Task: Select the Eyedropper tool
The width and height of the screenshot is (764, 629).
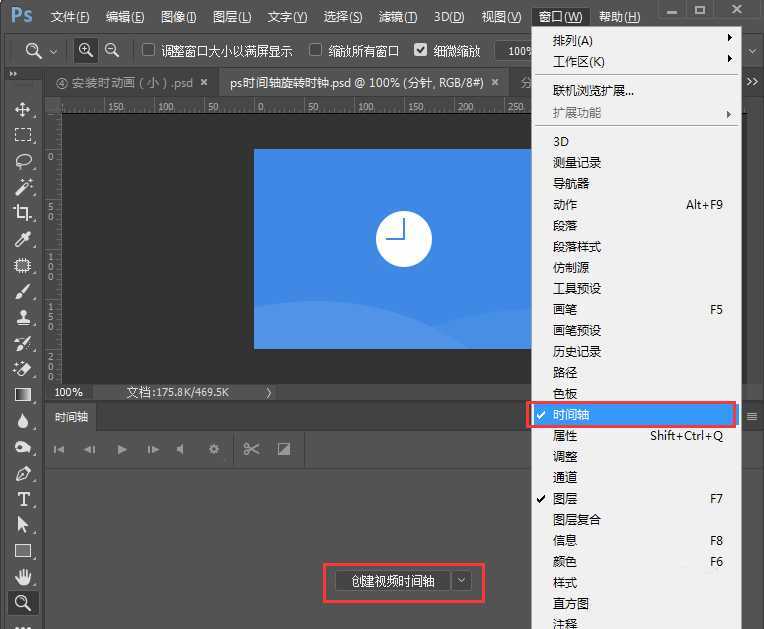Action: click(22, 239)
